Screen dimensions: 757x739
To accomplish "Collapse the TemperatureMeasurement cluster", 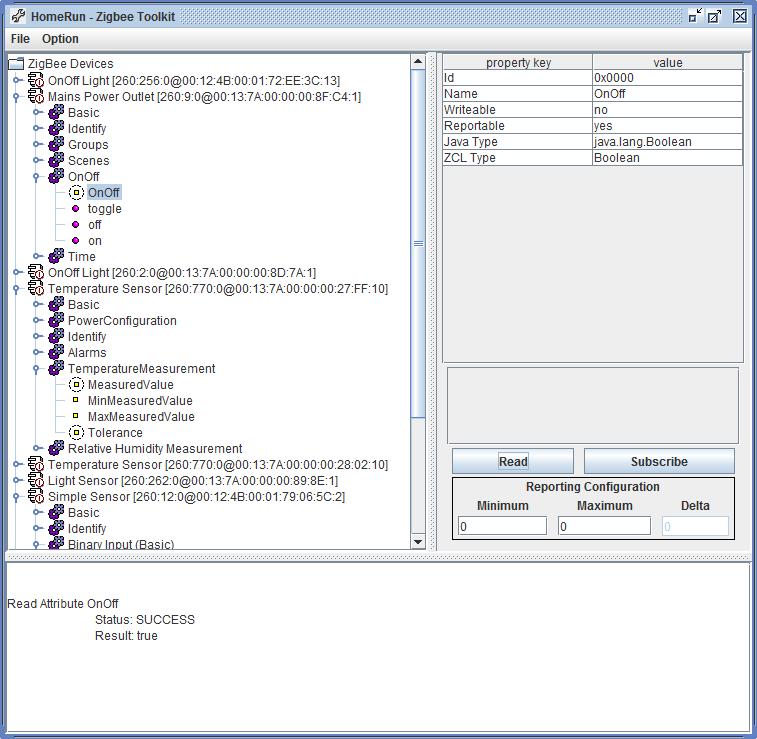I will coord(36,369).
